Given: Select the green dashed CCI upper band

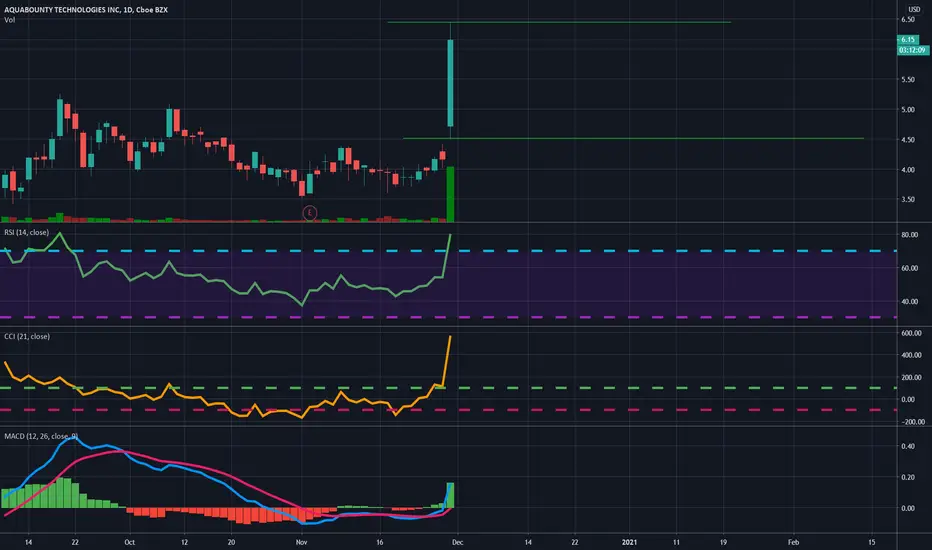Looking at the screenshot, I should [x=448, y=388].
